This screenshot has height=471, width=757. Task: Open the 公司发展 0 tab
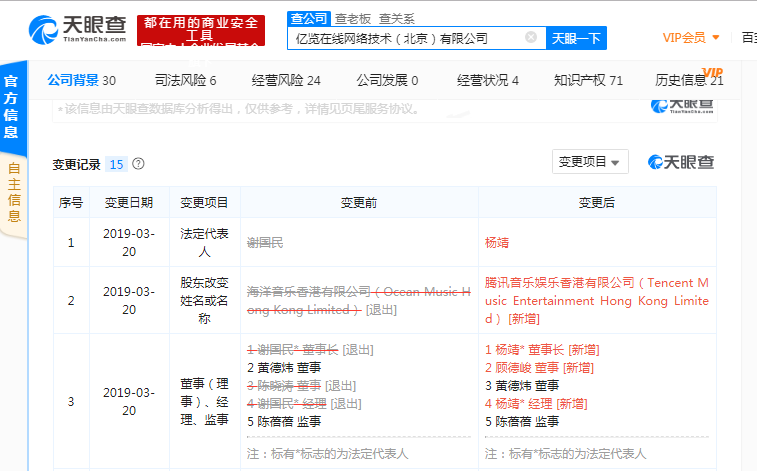pos(387,80)
